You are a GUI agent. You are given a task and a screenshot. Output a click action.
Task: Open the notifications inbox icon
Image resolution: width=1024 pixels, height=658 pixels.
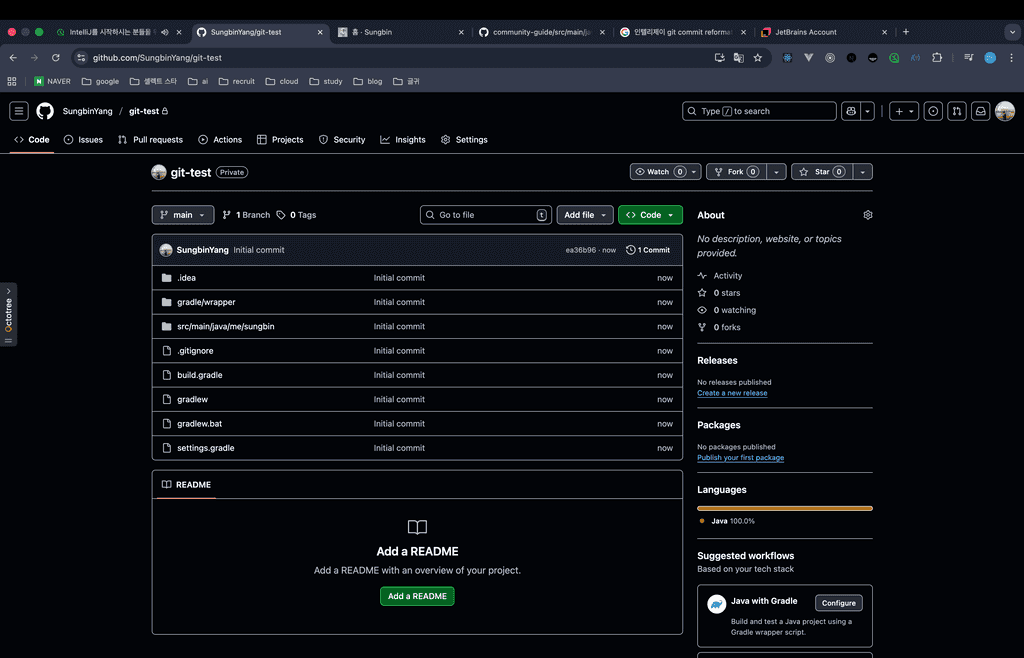tap(981, 111)
